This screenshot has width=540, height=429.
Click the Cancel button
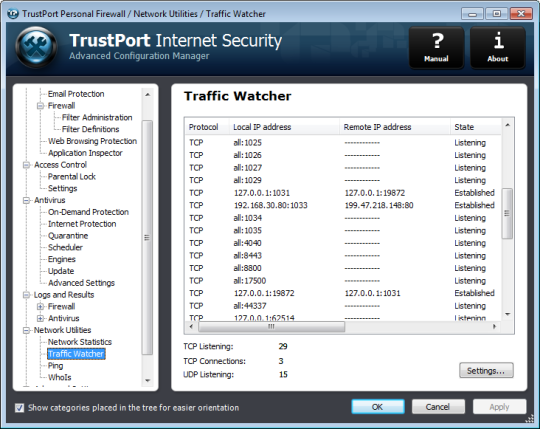point(438,407)
